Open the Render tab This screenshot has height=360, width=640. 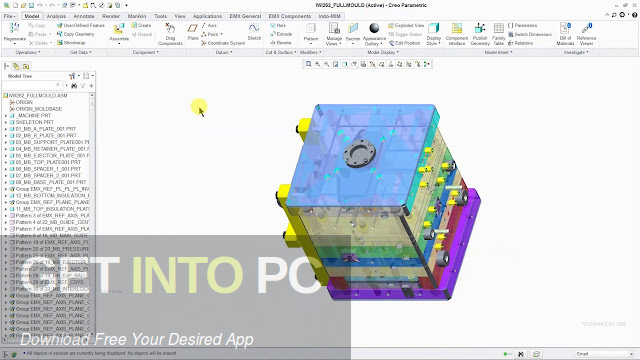point(111,16)
